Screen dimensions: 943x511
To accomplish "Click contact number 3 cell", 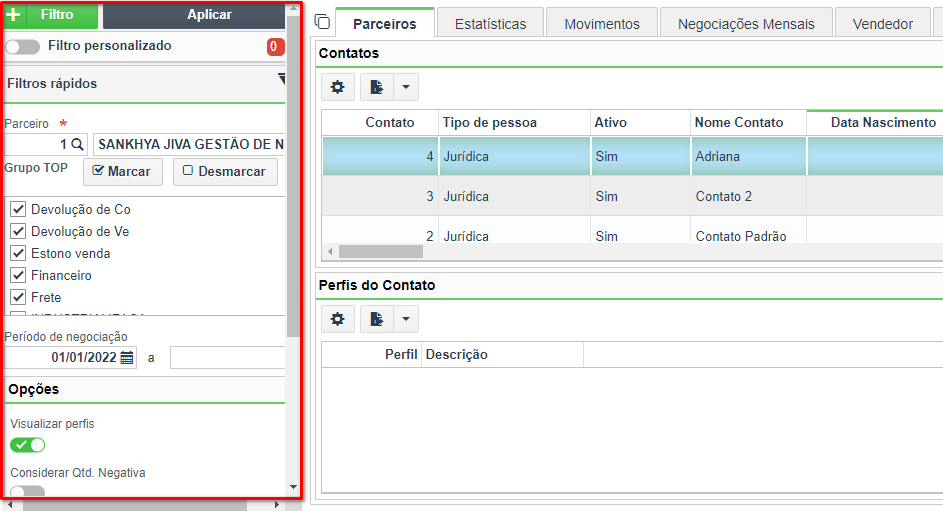I will click(380, 196).
